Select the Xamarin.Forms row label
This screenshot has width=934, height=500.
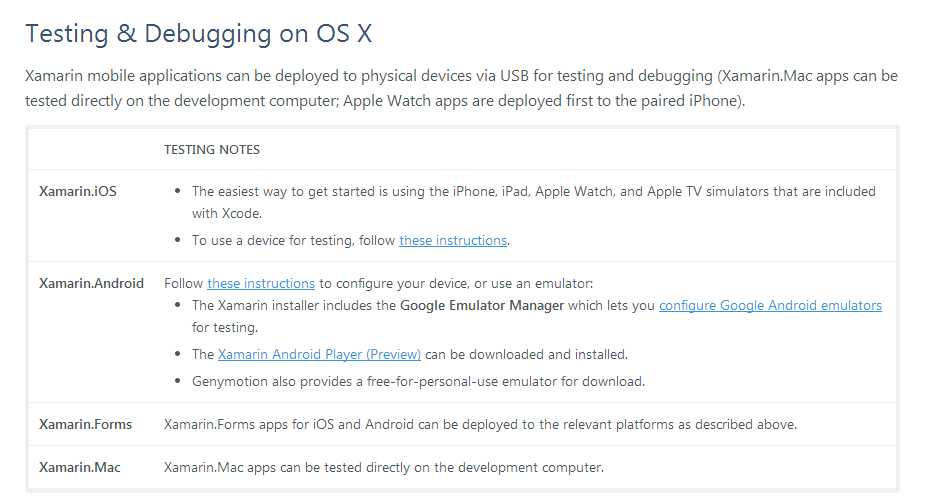(85, 424)
